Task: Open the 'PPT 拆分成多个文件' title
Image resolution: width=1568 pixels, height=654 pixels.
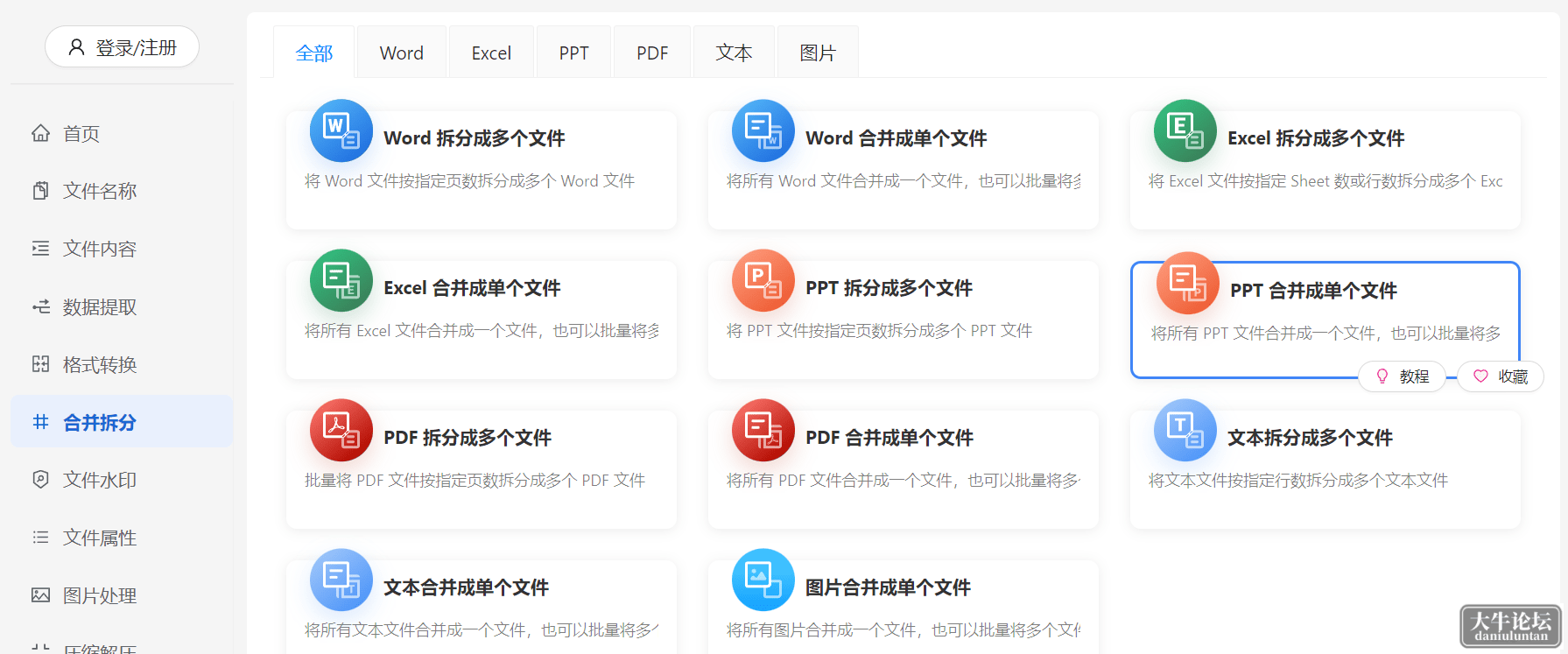Action: (889, 288)
